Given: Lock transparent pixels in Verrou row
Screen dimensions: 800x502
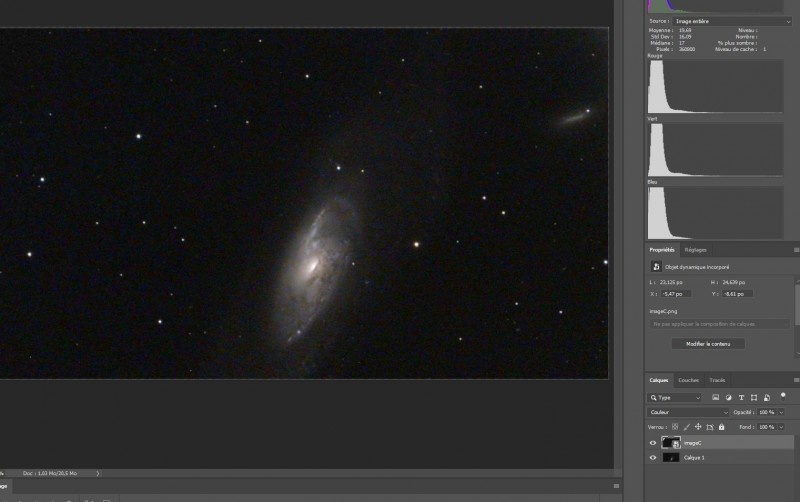Looking at the screenshot, I should 675,427.
